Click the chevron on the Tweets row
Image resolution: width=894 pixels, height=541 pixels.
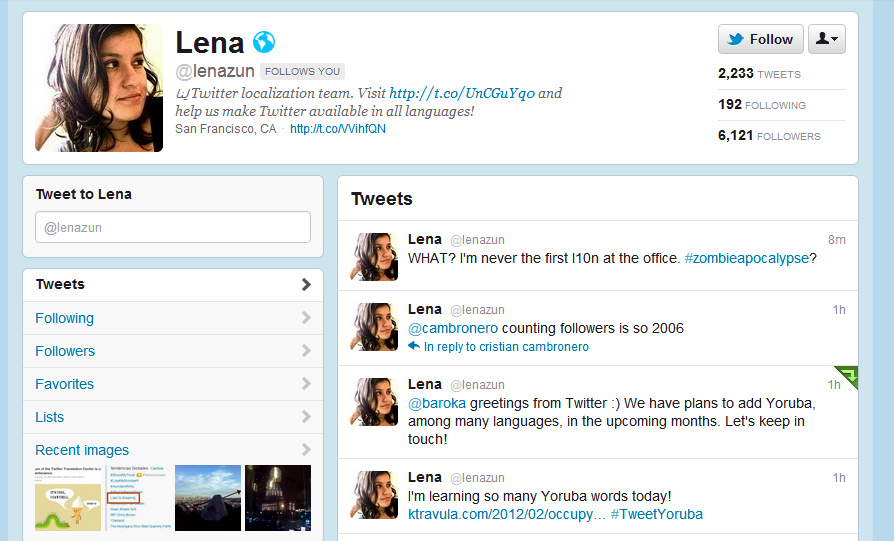(306, 284)
